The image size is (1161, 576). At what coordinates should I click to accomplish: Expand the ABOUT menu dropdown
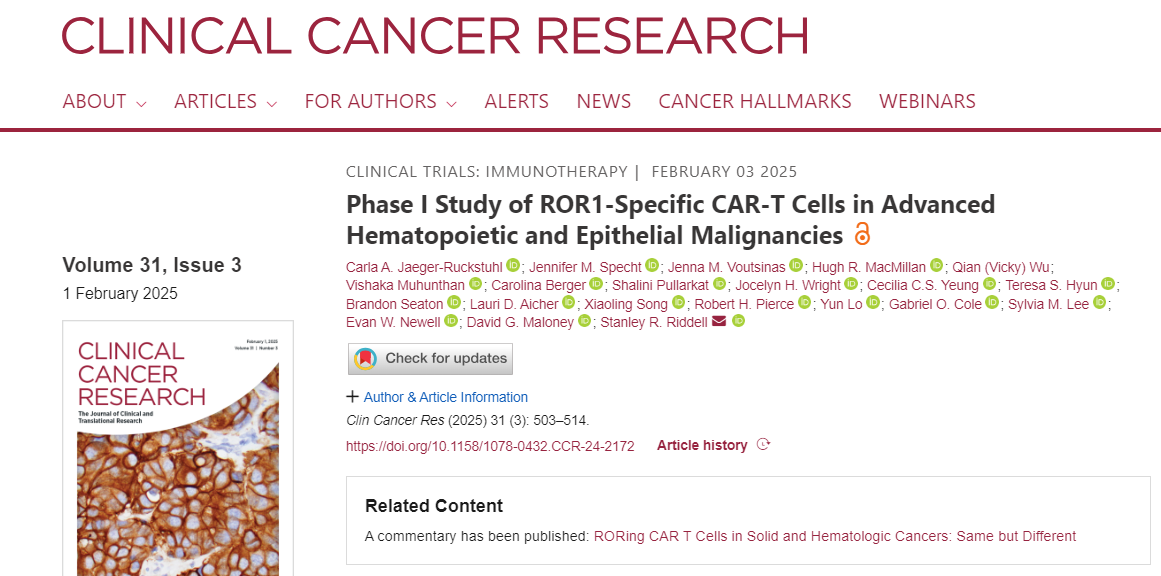pos(104,101)
